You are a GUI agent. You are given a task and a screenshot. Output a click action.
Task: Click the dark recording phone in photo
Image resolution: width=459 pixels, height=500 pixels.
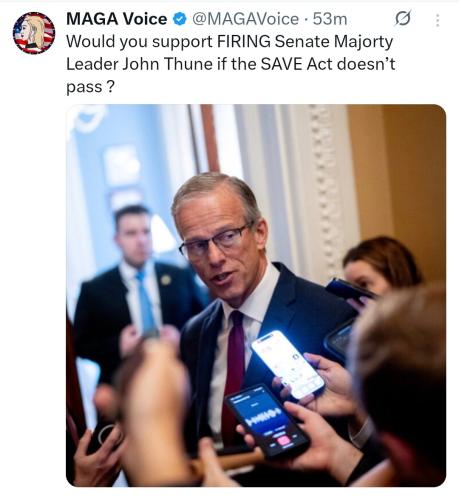pos(267,420)
